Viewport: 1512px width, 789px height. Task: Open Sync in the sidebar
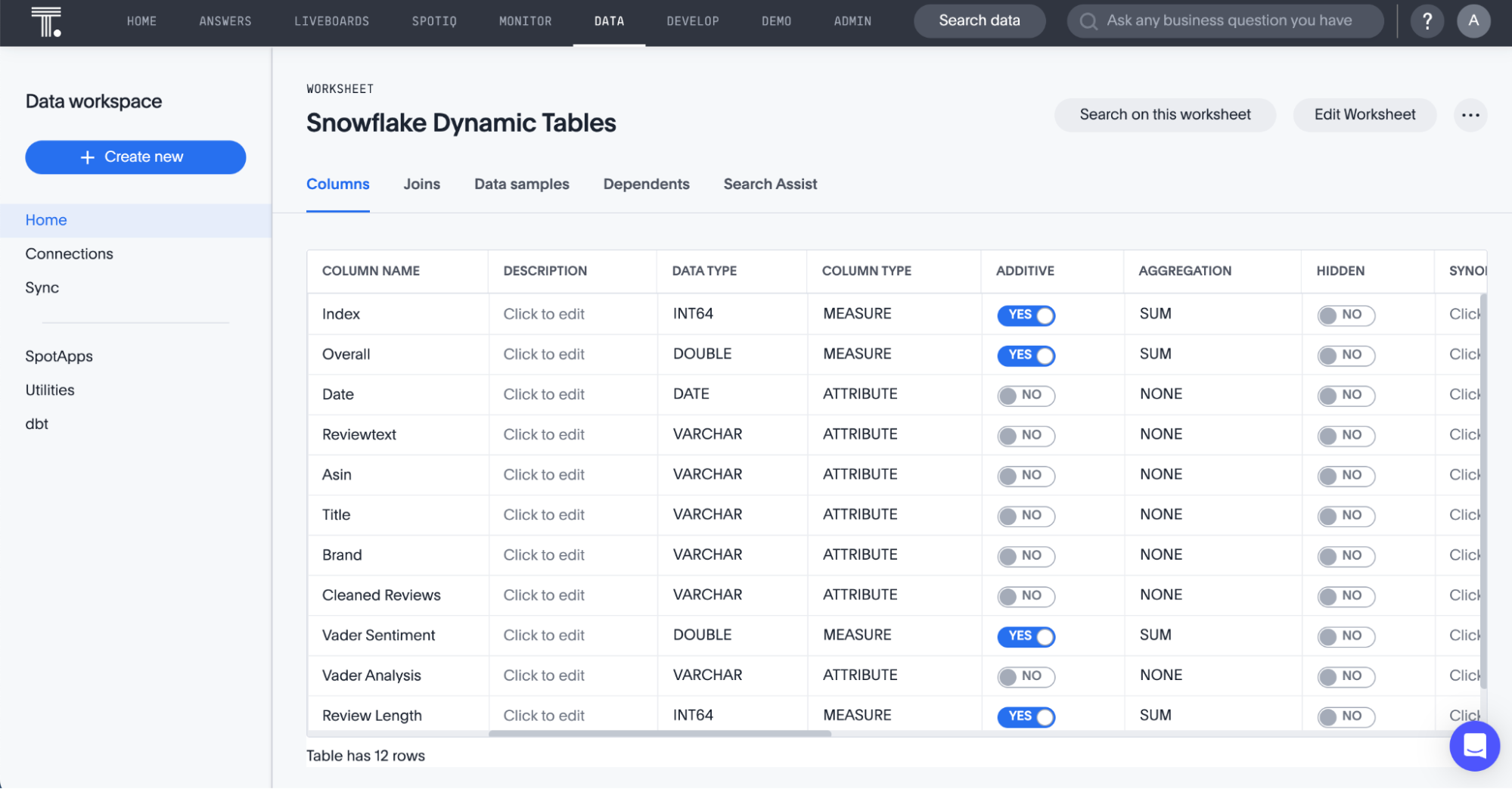point(42,288)
